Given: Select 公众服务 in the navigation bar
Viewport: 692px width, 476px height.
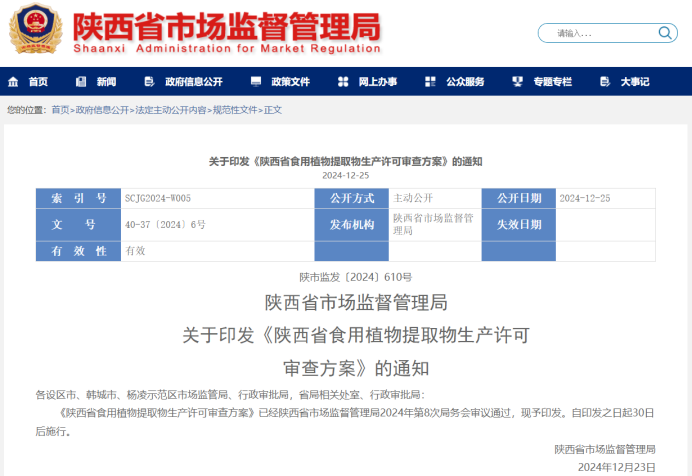Looking at the screenshot, I should 465,82.
